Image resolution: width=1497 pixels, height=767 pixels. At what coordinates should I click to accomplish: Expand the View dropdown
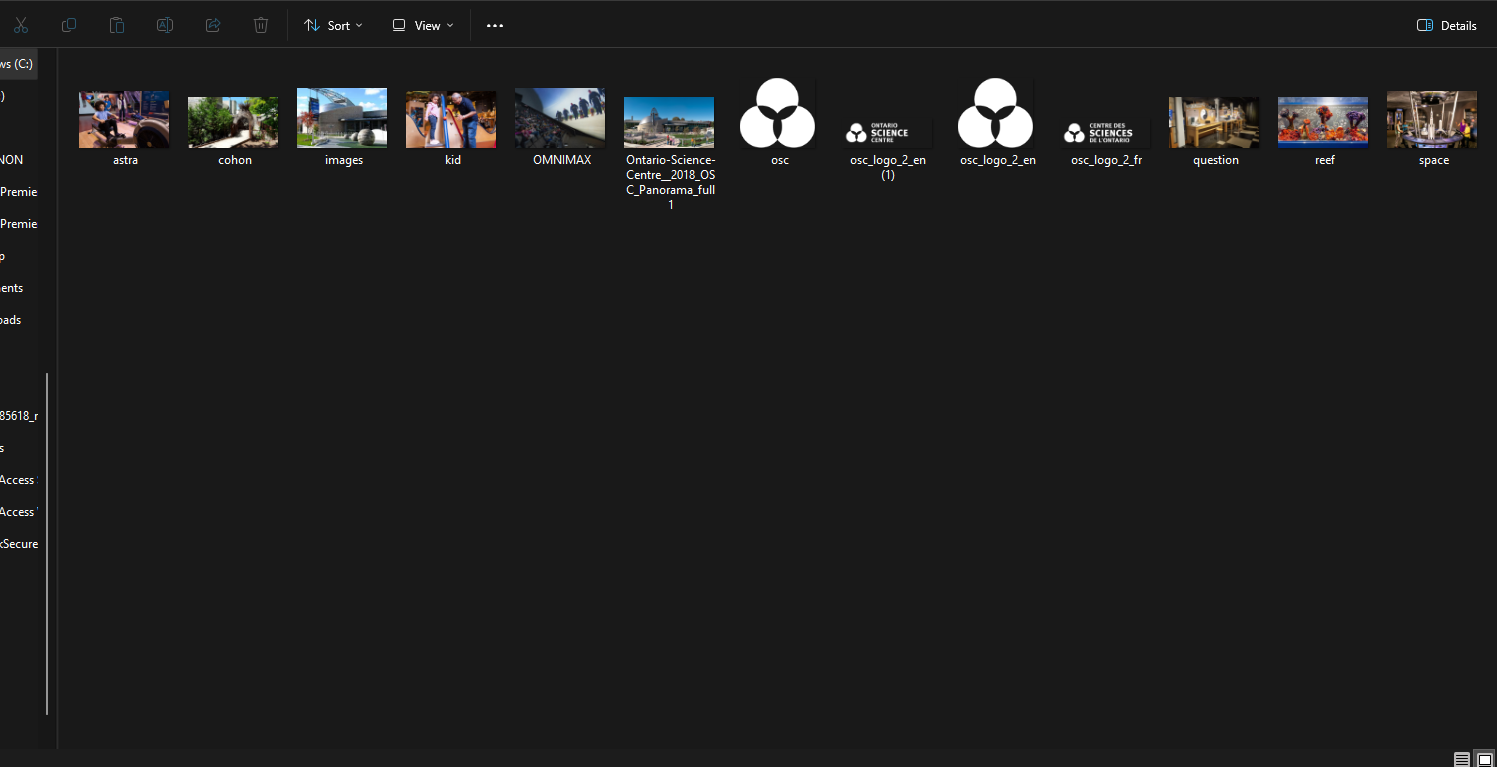click(x=423, y=25)
